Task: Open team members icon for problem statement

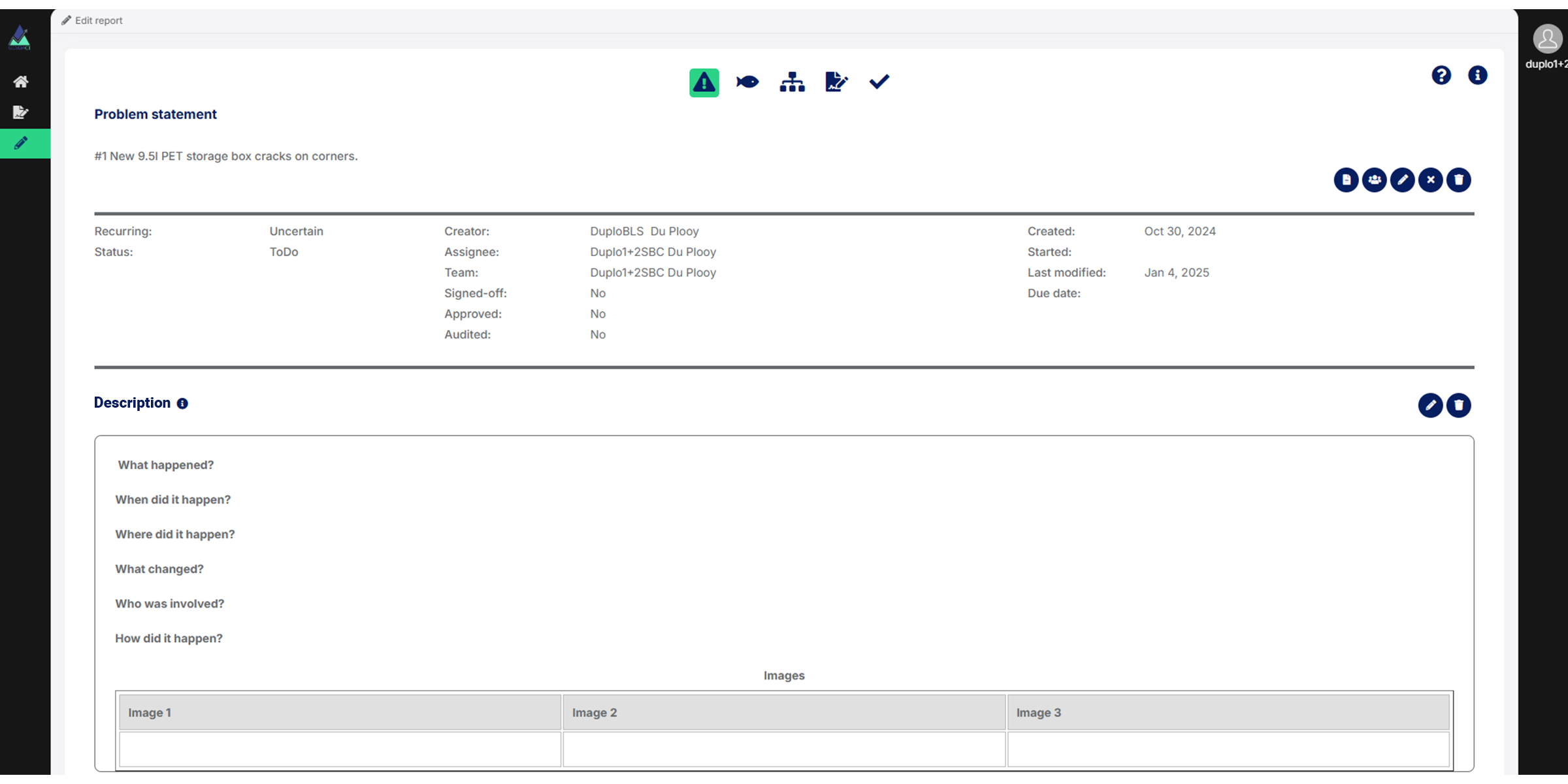Action: 1374,180
